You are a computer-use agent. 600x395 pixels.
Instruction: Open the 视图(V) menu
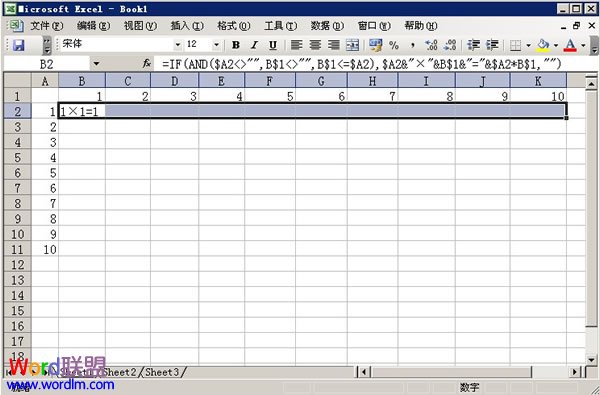click(140, 26)
